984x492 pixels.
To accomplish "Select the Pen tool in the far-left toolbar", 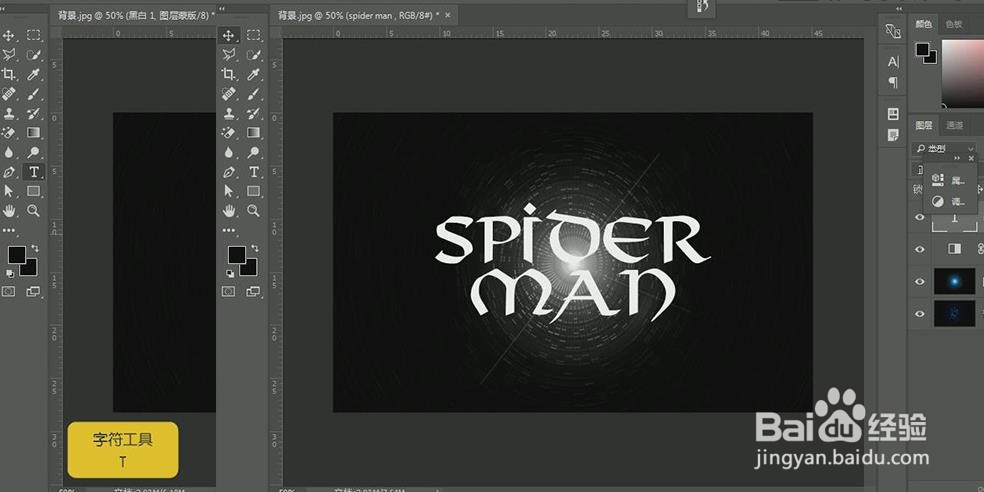I will click(9, 171).
